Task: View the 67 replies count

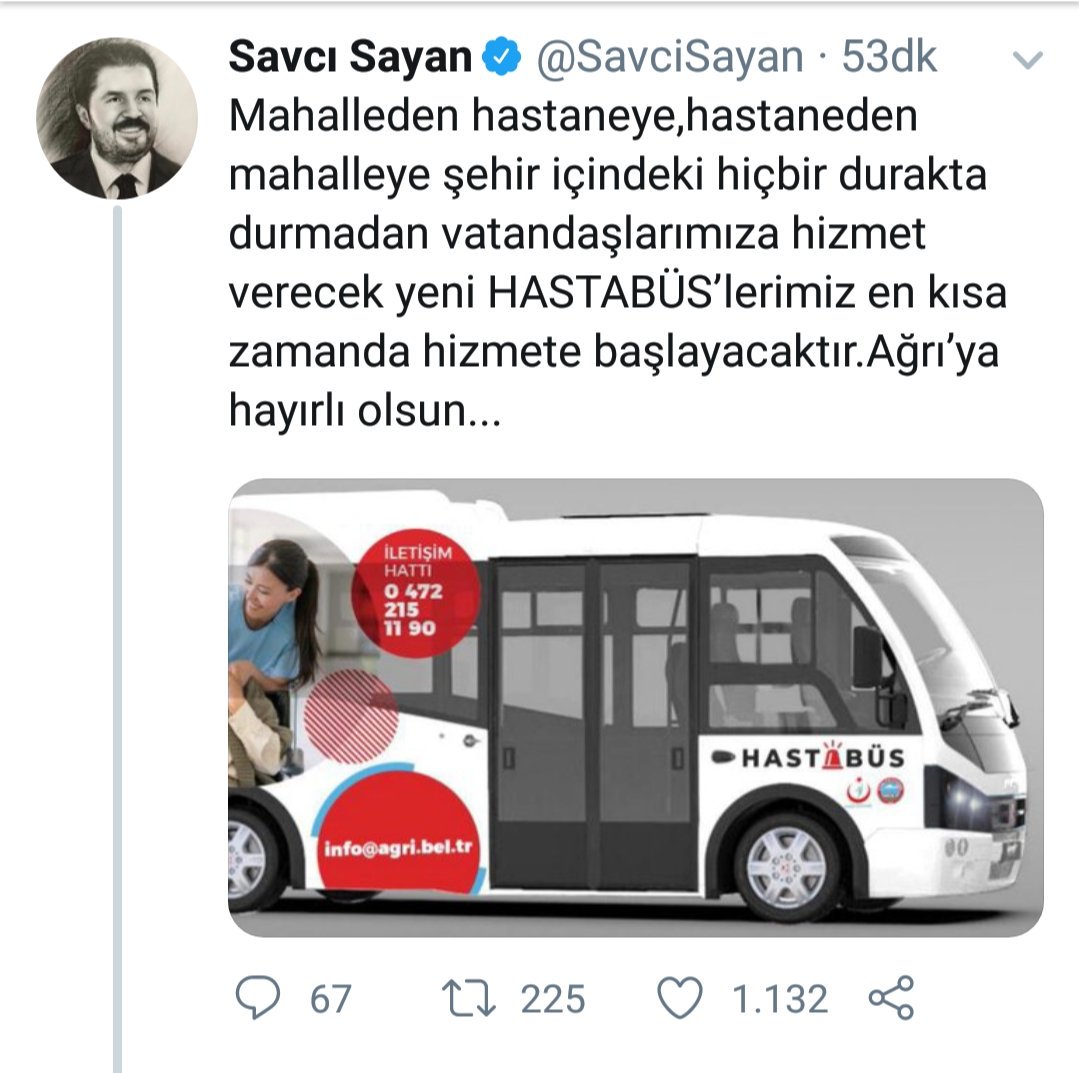Action: pos(330,999)
